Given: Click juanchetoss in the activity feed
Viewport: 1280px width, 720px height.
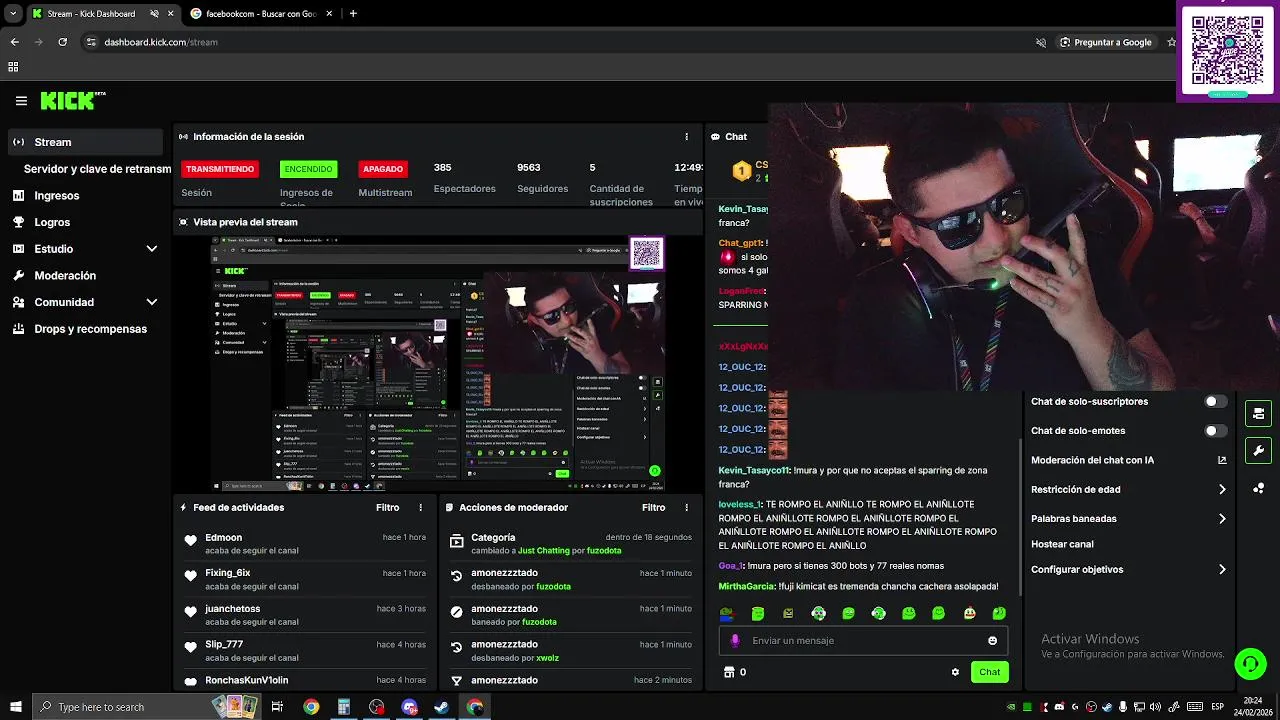Looking at the screenshot, I should (232, 609).
